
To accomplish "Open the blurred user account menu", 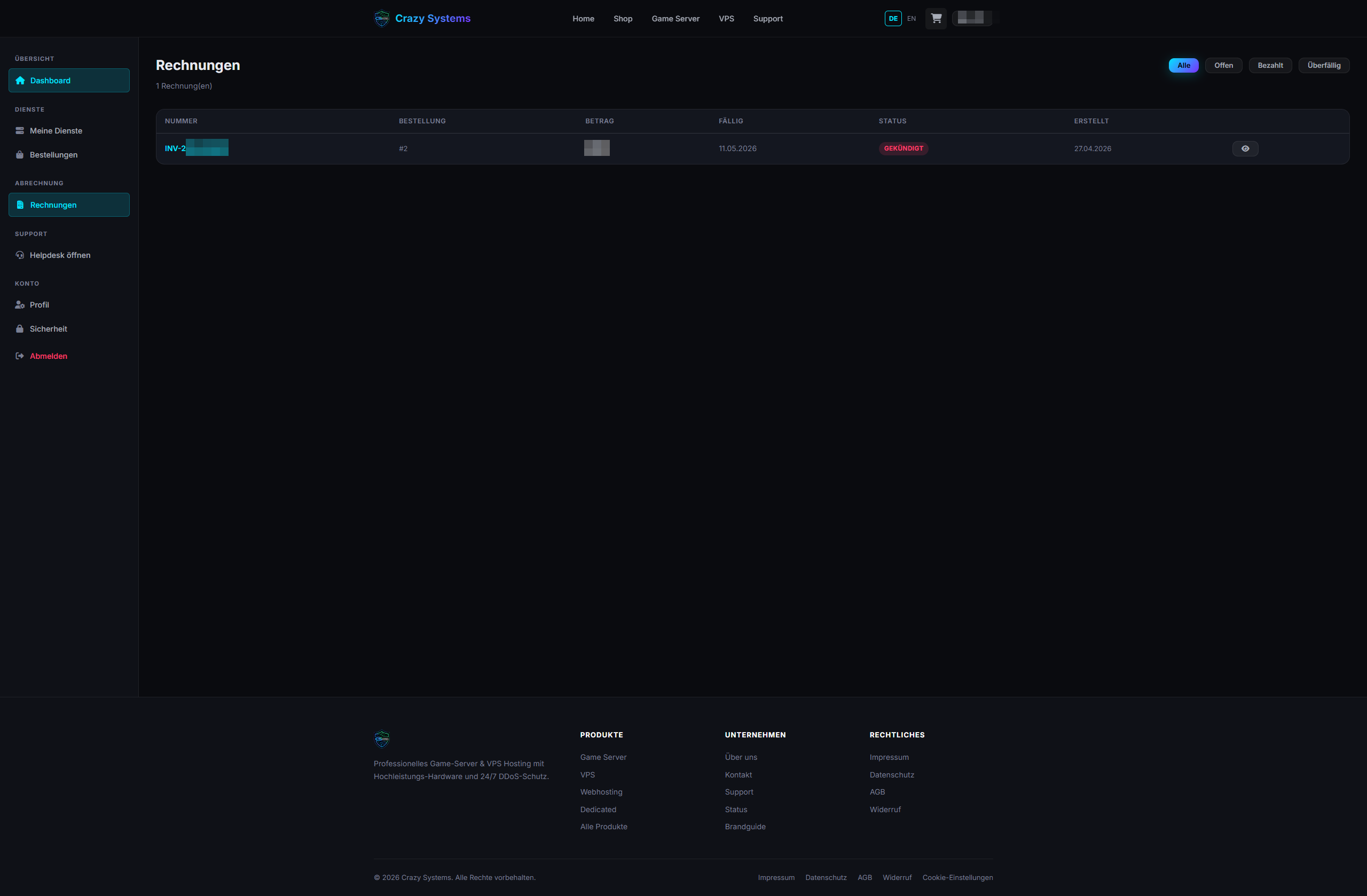I will [x=971, y=18].
